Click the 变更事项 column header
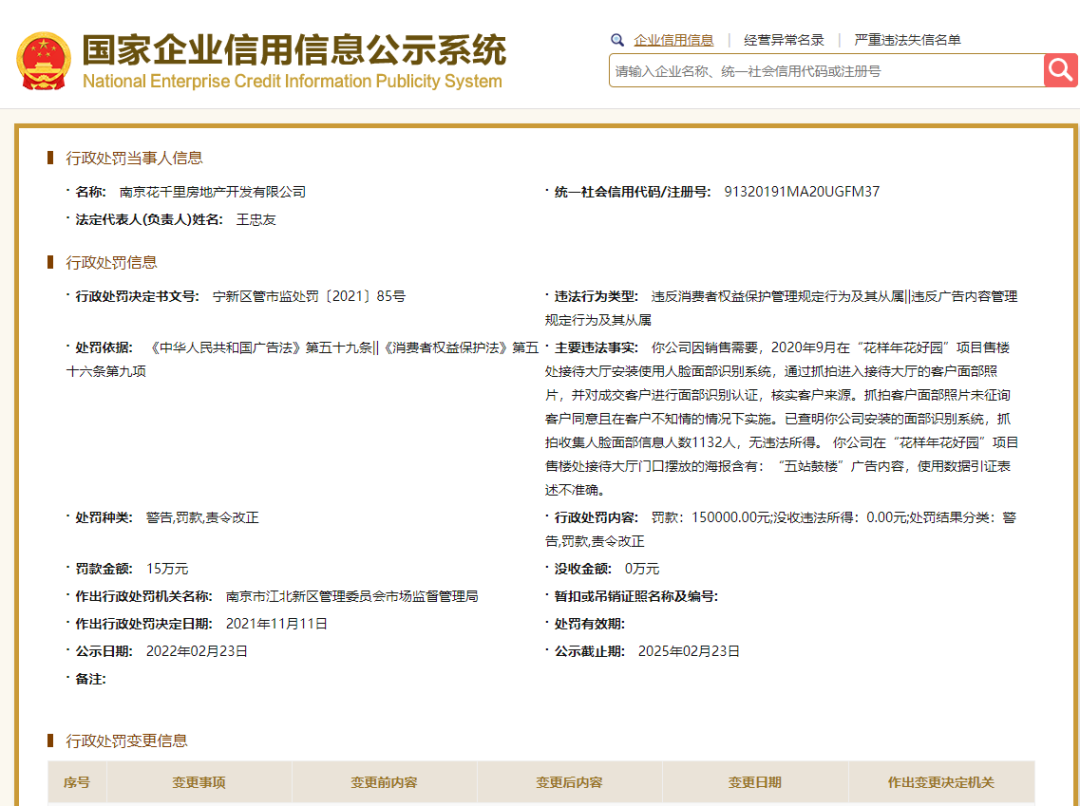 point(198,782)
